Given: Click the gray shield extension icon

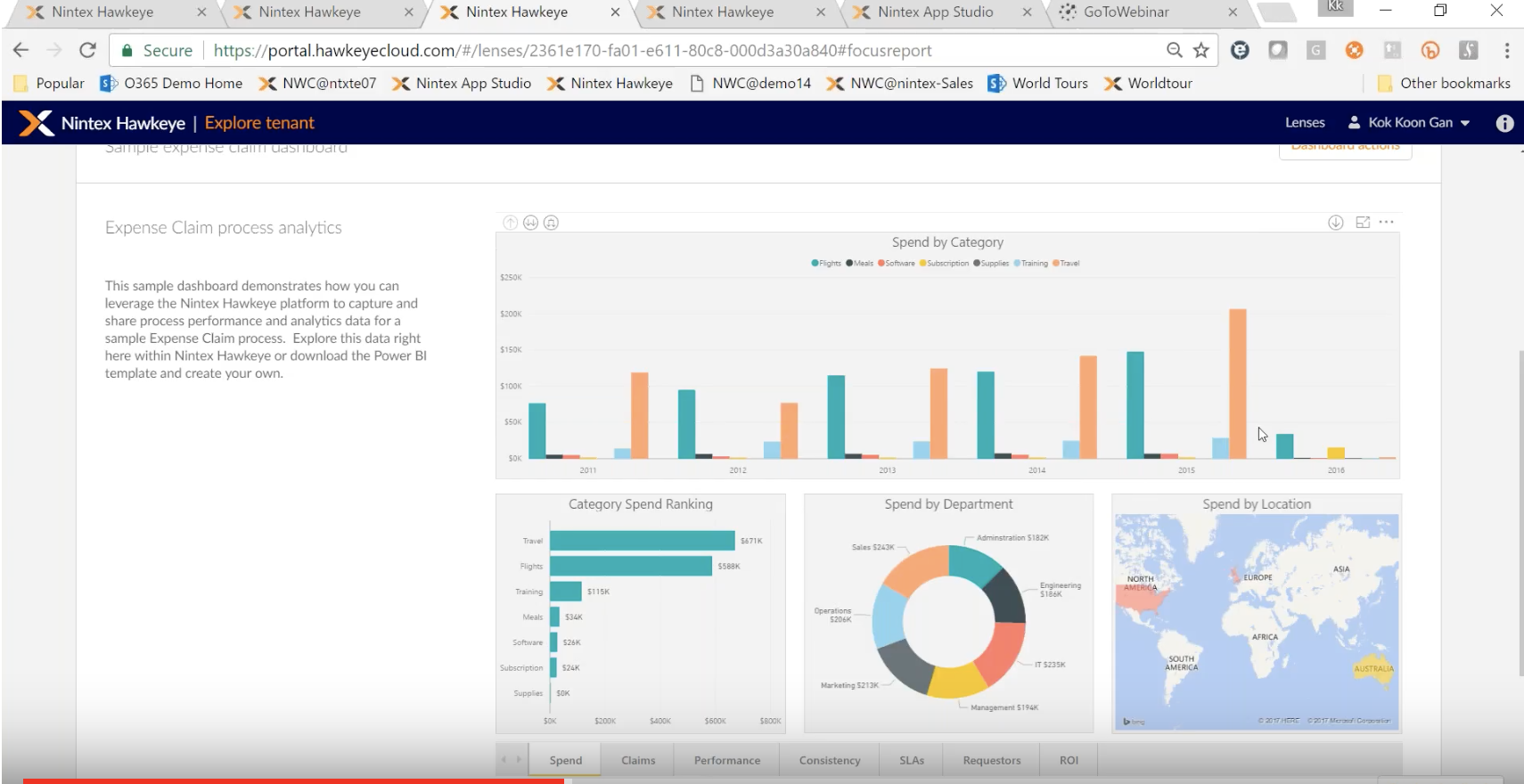Looking at the screenshot, I should pyautogui.click(x=1278, y=50).
